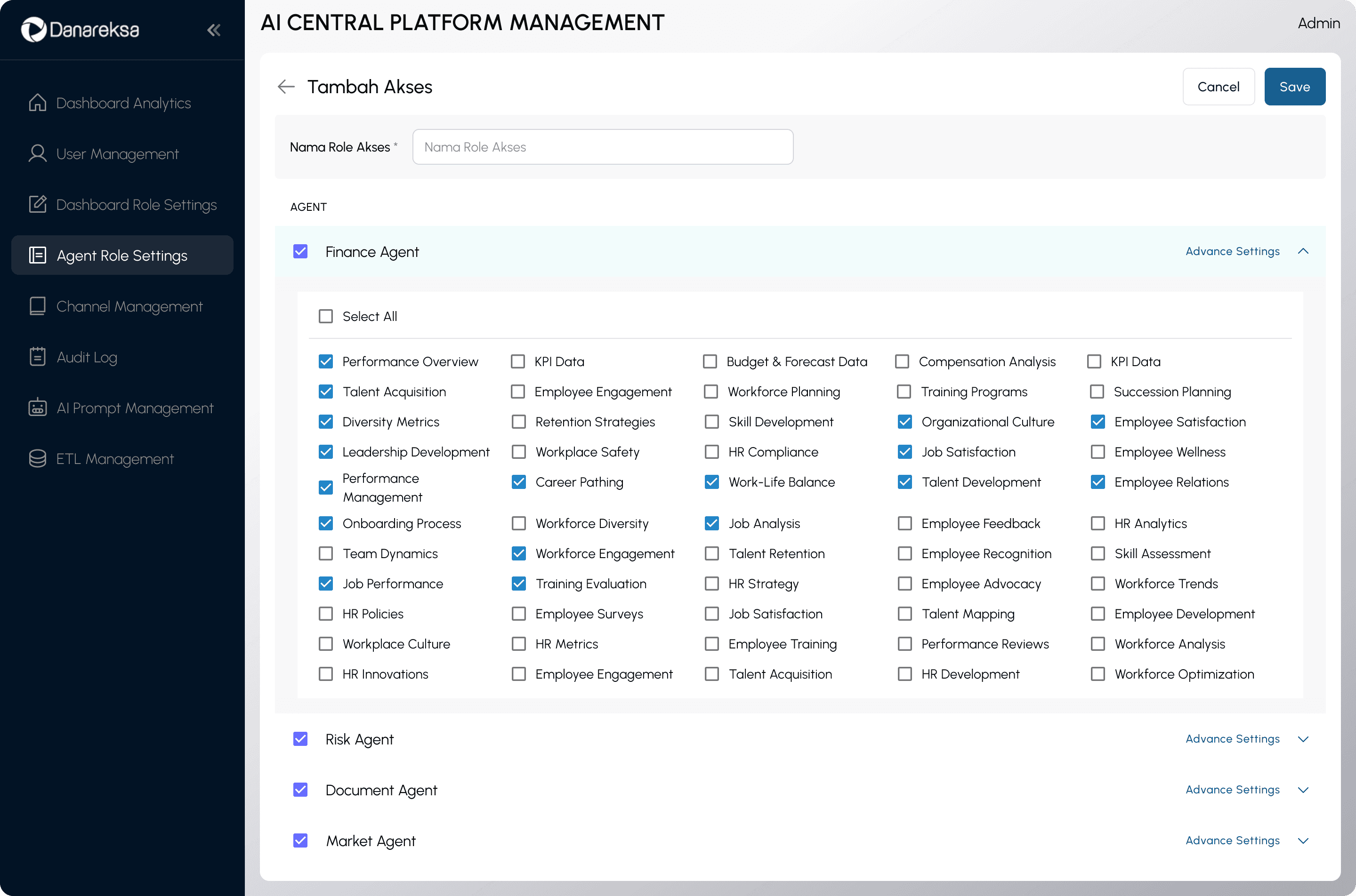Check Workplace Safety checkbox
The width and height of the screenshot is (1356, 896).
click(x=518, y=452)
